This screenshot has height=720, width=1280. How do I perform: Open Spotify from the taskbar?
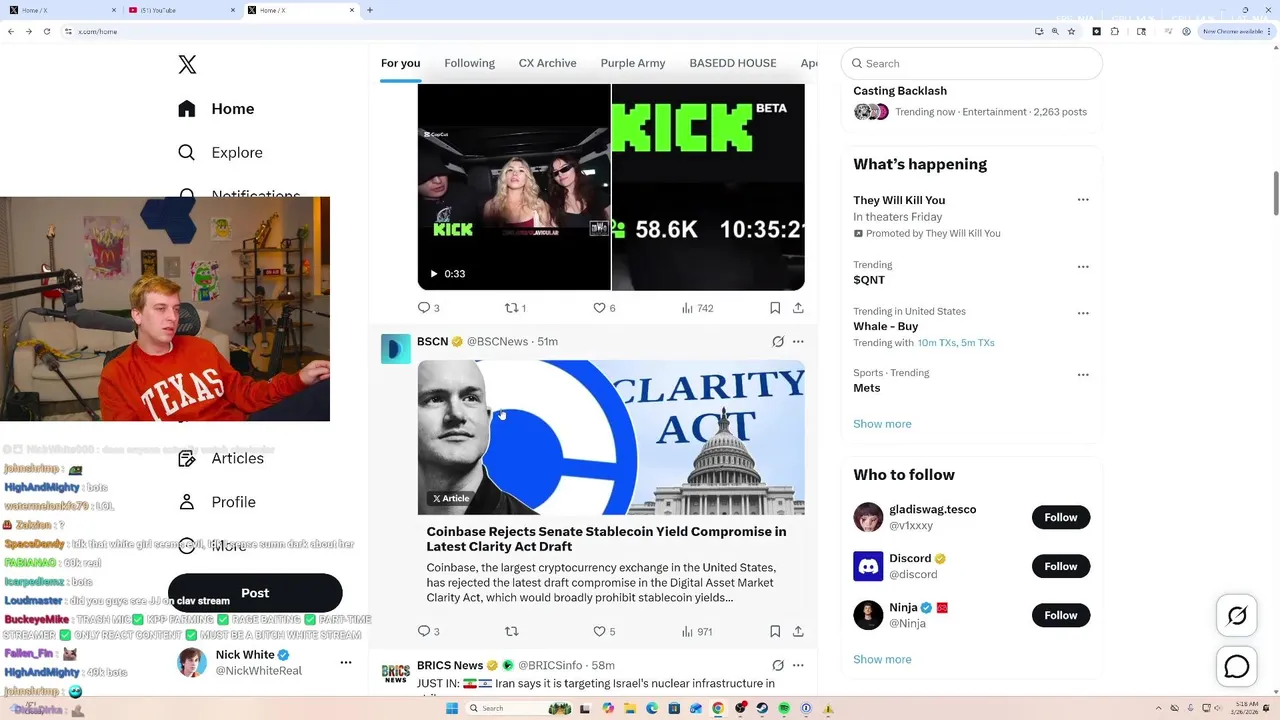783,708
